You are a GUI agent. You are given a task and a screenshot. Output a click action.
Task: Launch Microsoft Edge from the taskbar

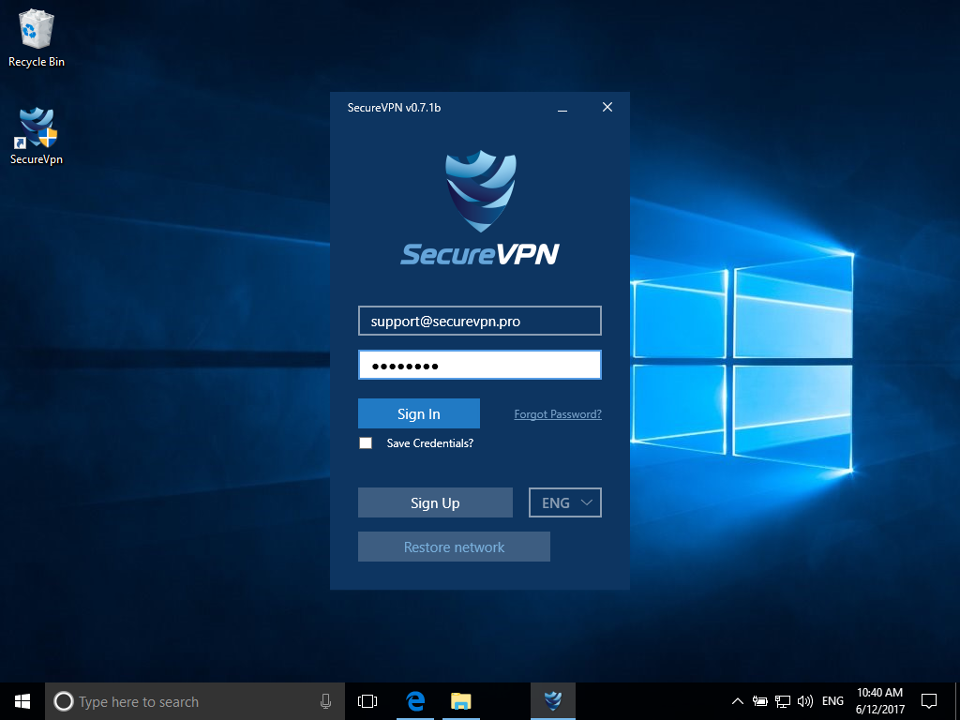(415, 702)
